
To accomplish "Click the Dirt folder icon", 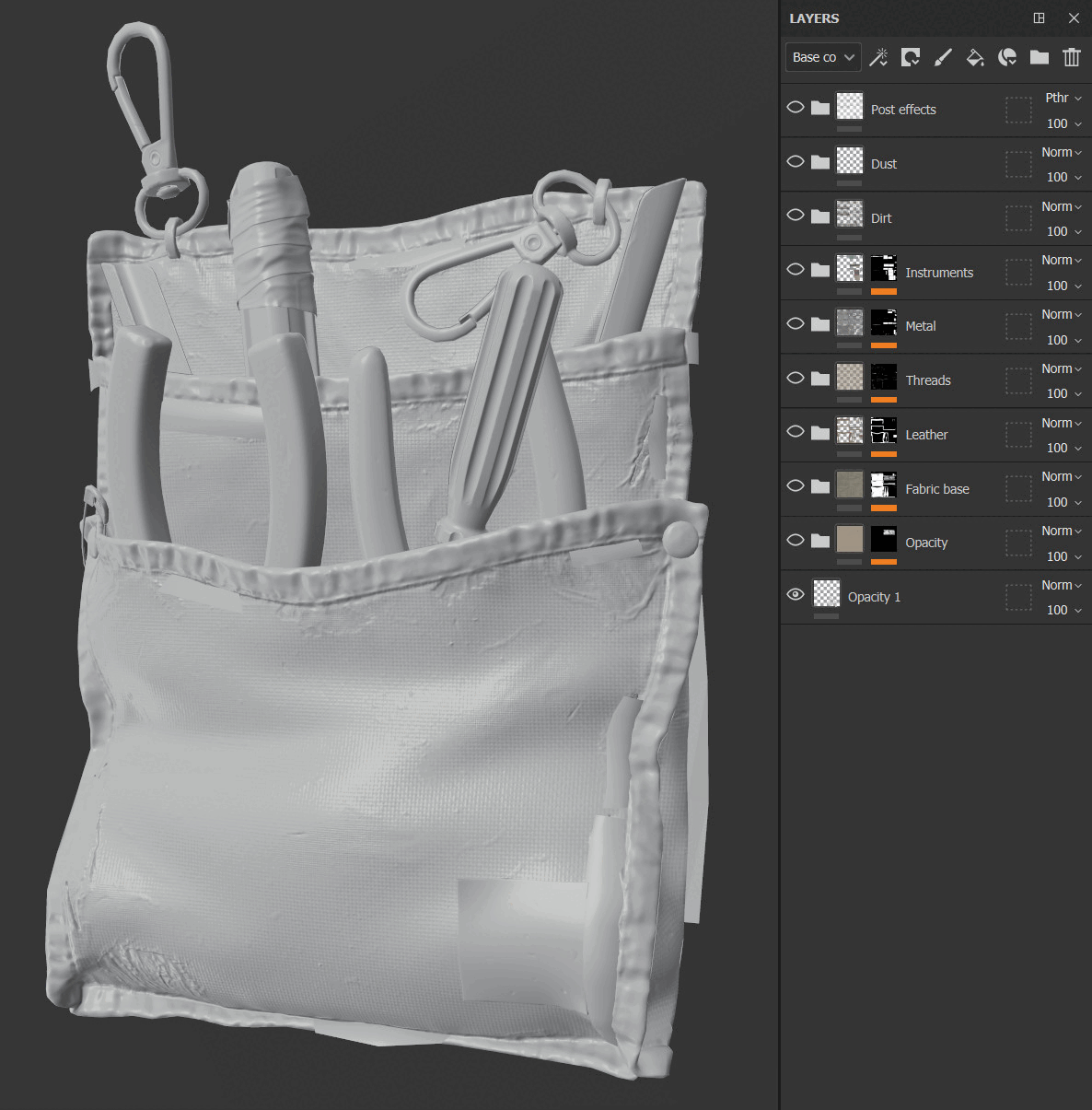I will point(820,216).
